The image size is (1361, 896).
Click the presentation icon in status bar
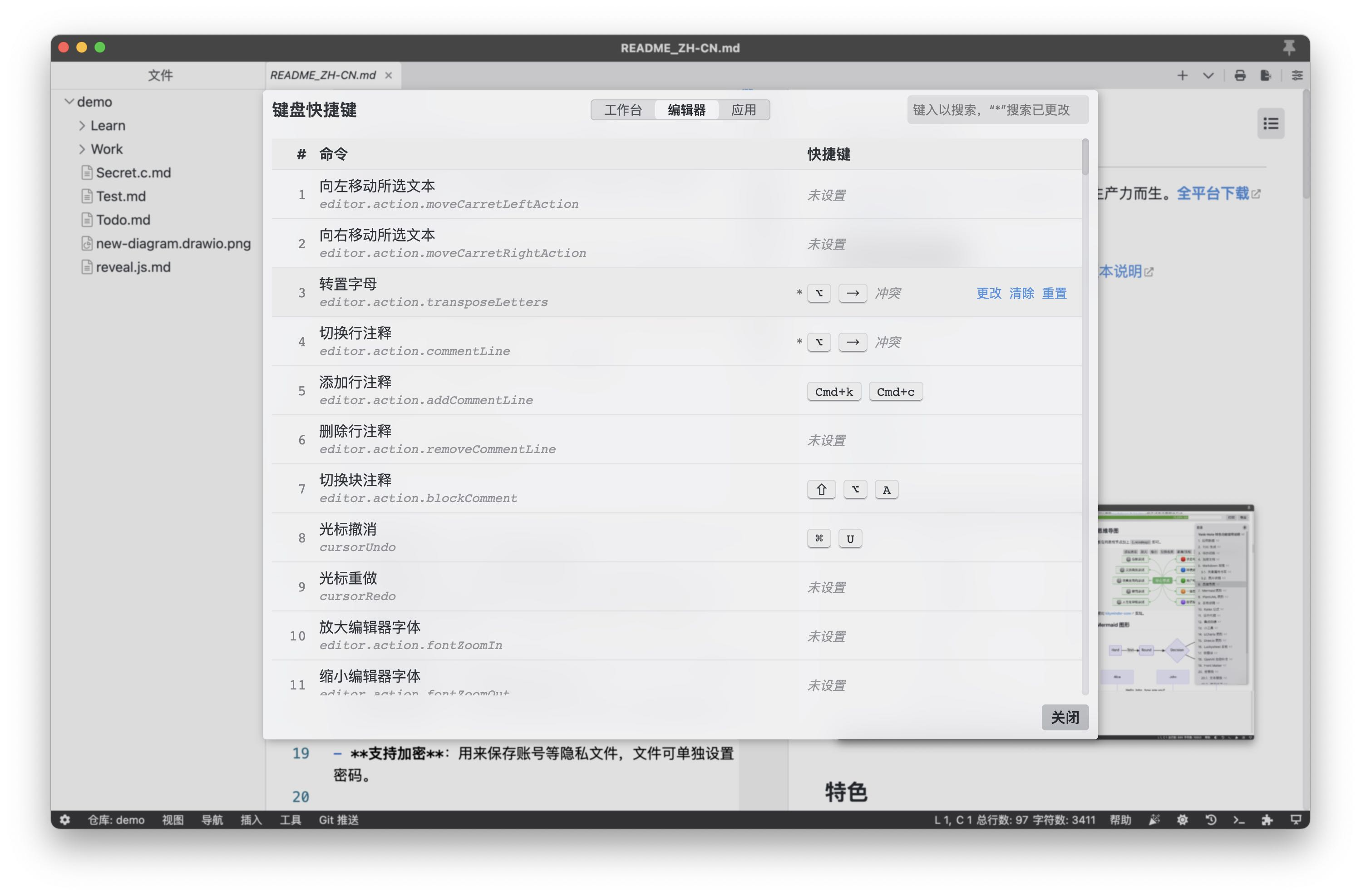click(x=1296, y=820)
